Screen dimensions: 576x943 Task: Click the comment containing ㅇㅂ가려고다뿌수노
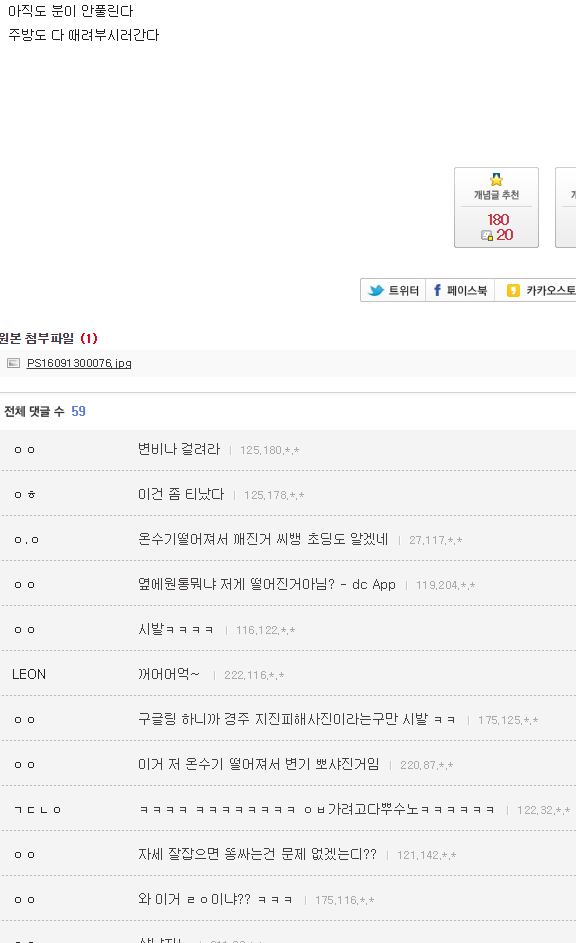(x=316, y=809)
